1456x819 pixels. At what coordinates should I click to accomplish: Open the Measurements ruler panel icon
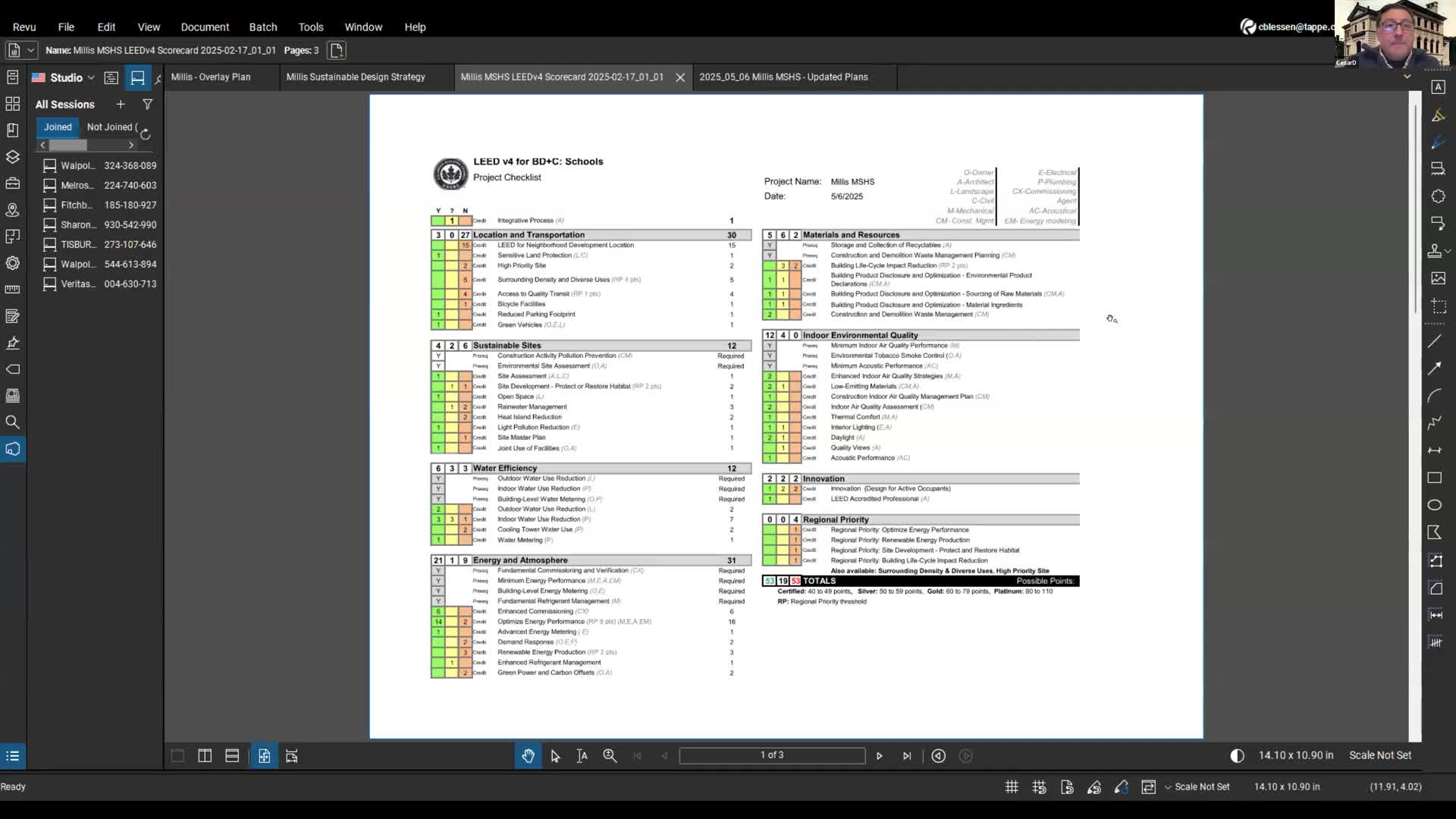coord(13,290)
